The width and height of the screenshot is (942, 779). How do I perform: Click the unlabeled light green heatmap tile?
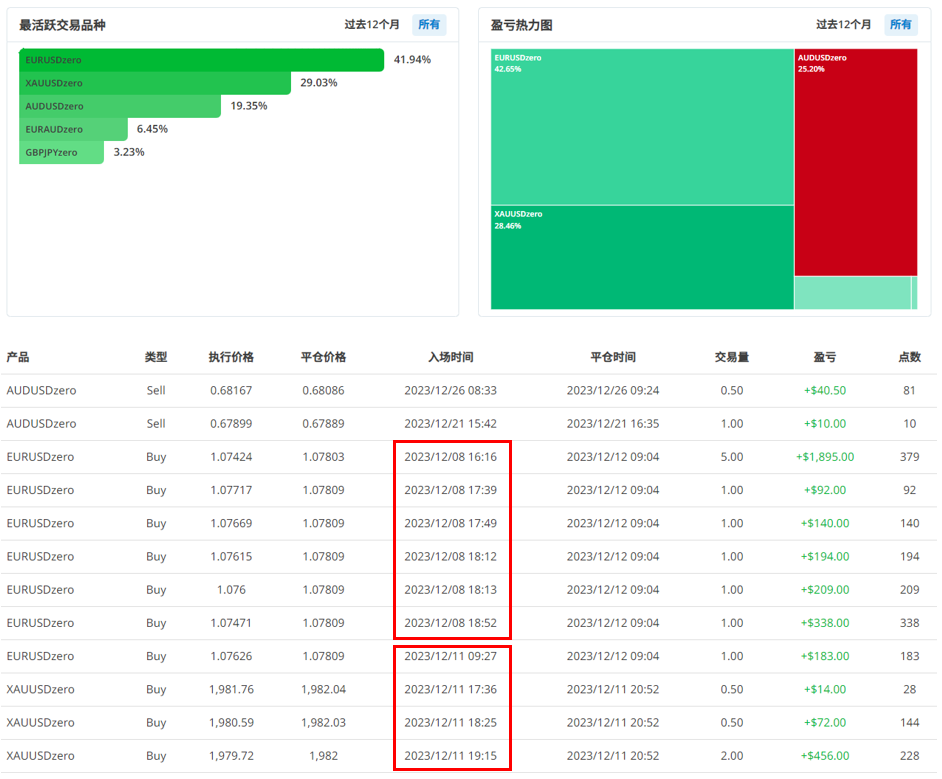coord(852,293)
